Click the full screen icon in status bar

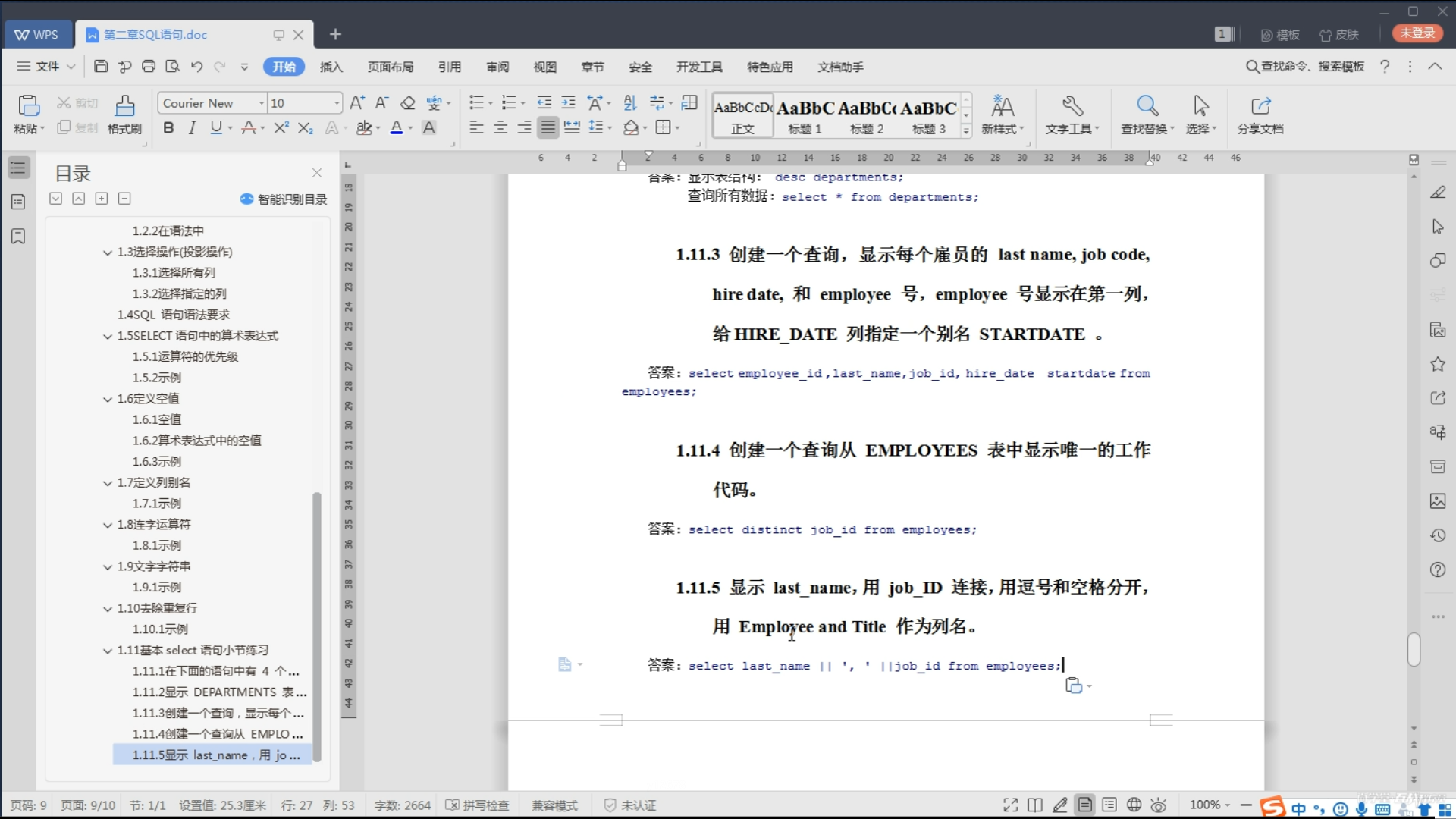point(1010,805)
